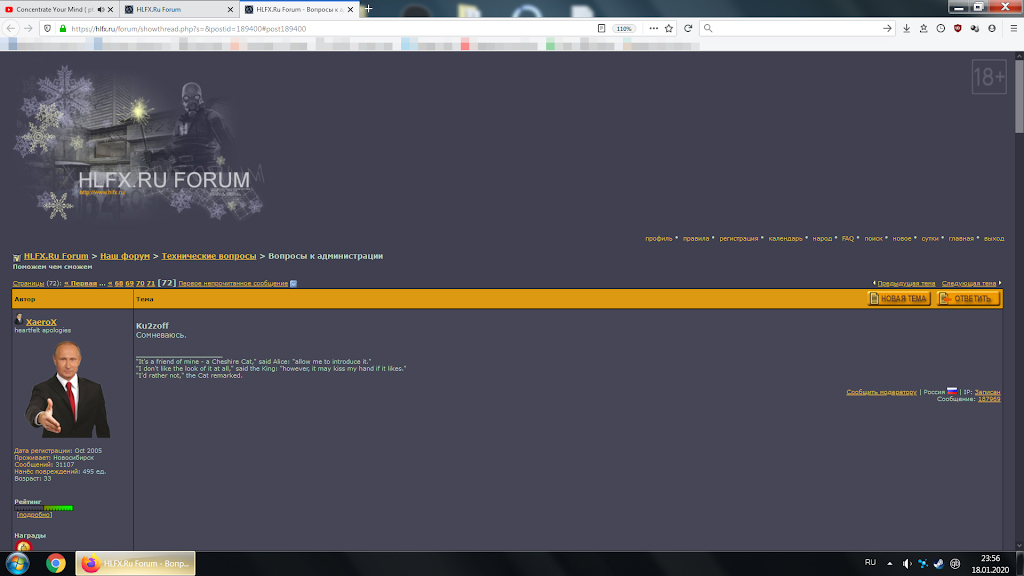Open XaeroX user profile link
This screenshot has height=576, width=1024.
[41, 321]
